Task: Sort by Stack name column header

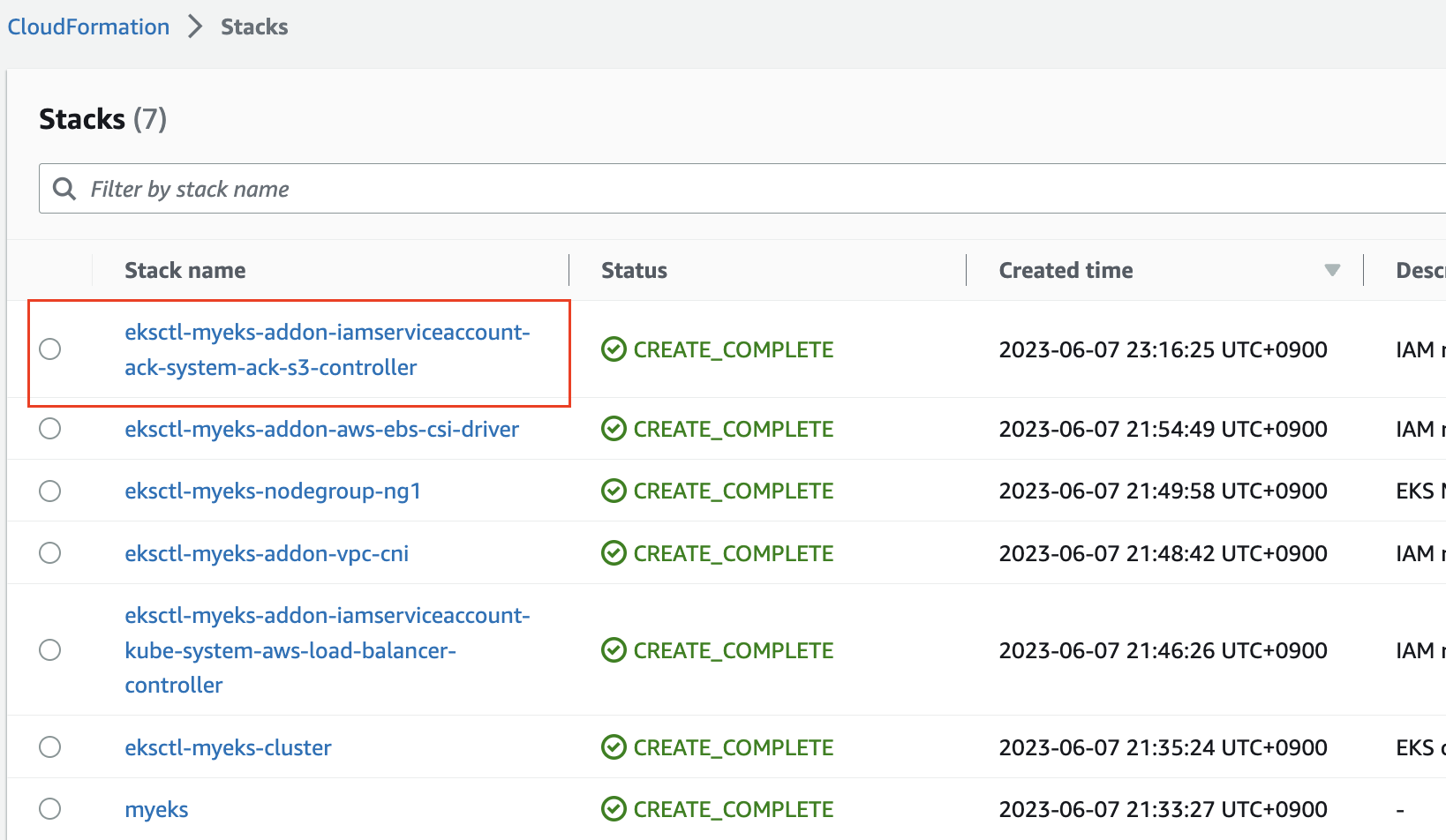Action: (185, 270)
